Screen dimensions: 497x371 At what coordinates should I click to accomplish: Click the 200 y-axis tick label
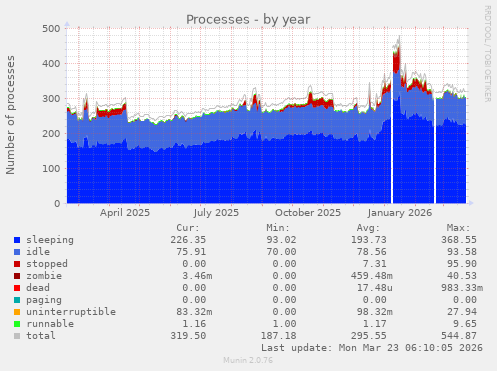(51, 134)
